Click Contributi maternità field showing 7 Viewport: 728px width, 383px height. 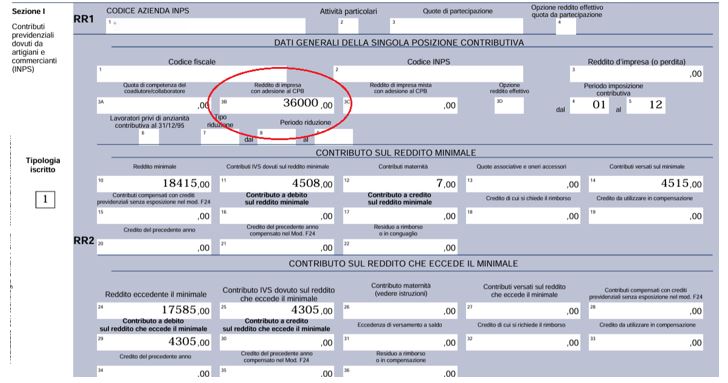pos(400,184)
